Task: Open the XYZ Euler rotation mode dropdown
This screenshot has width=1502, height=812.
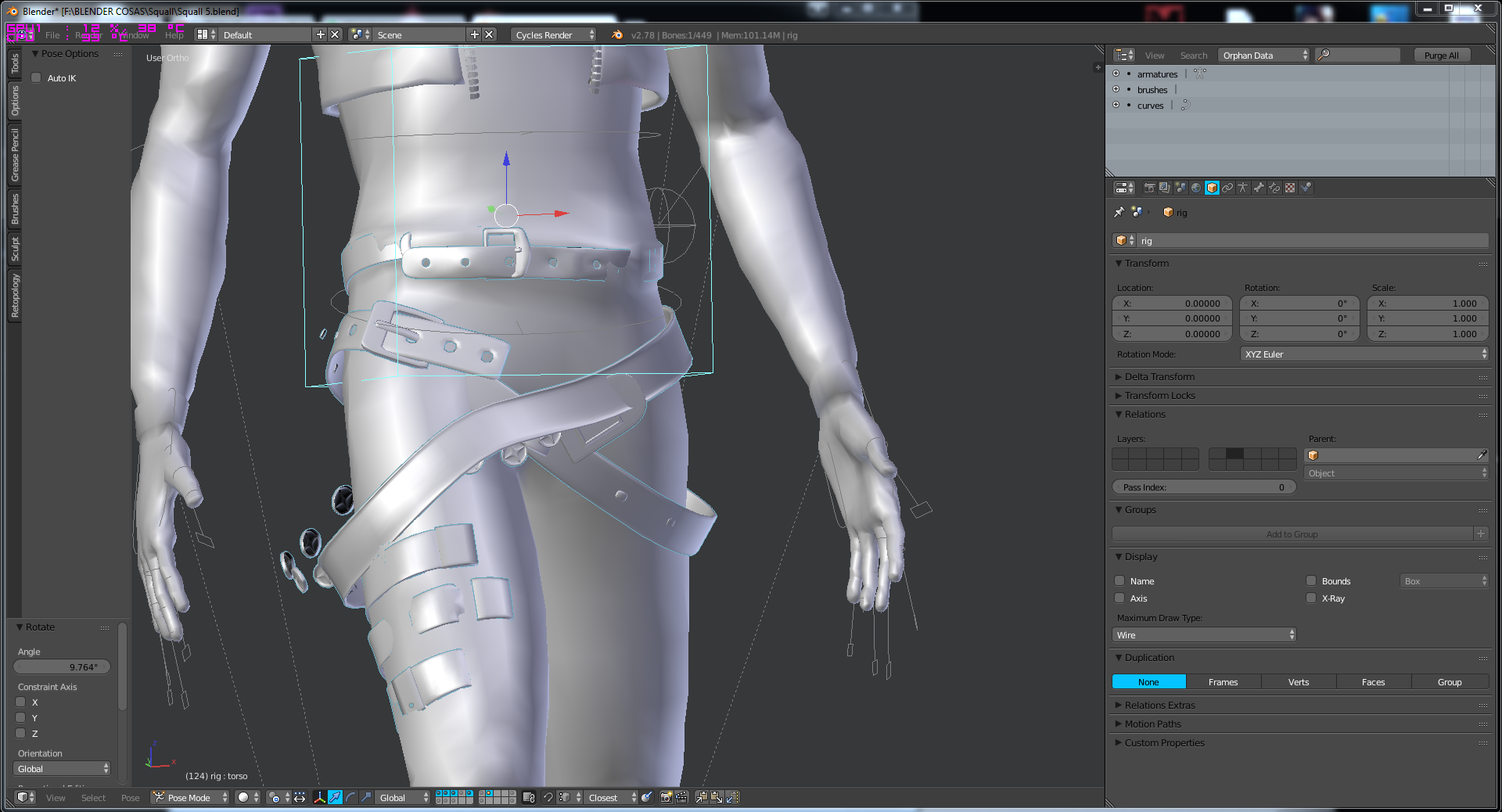Action: [1365, 354]
